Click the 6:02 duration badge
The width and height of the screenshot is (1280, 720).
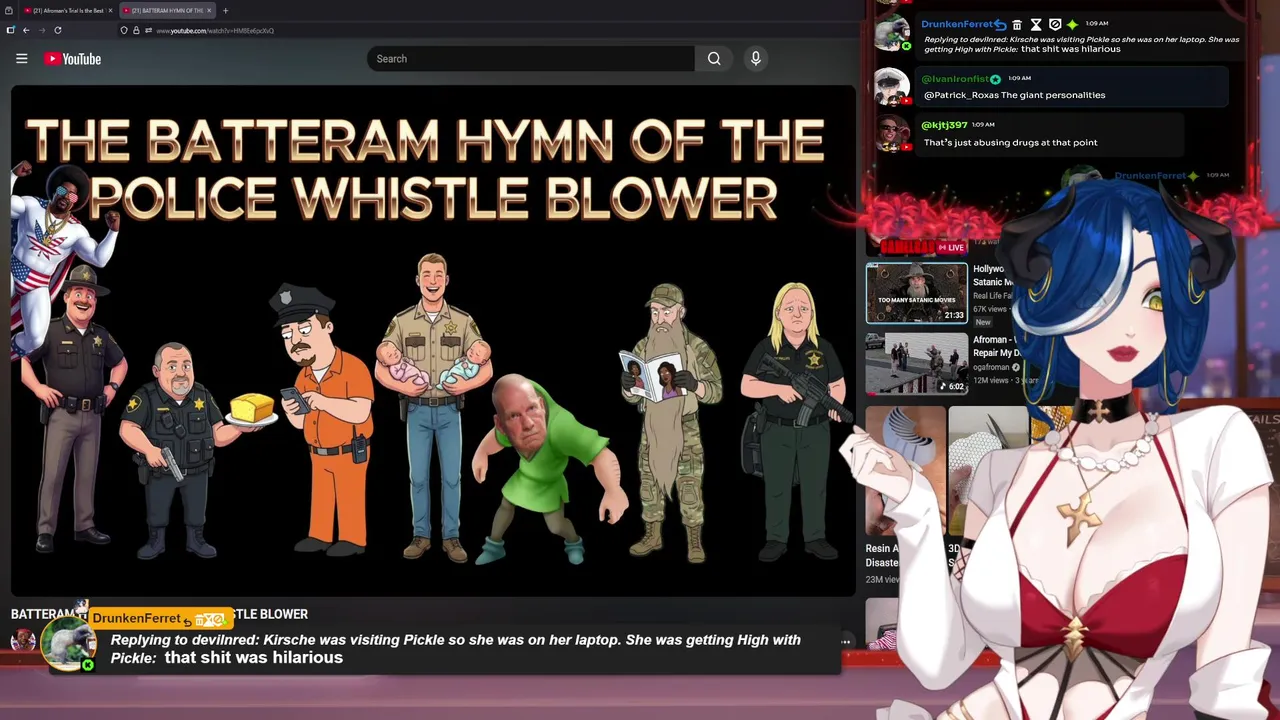[953, 386]
